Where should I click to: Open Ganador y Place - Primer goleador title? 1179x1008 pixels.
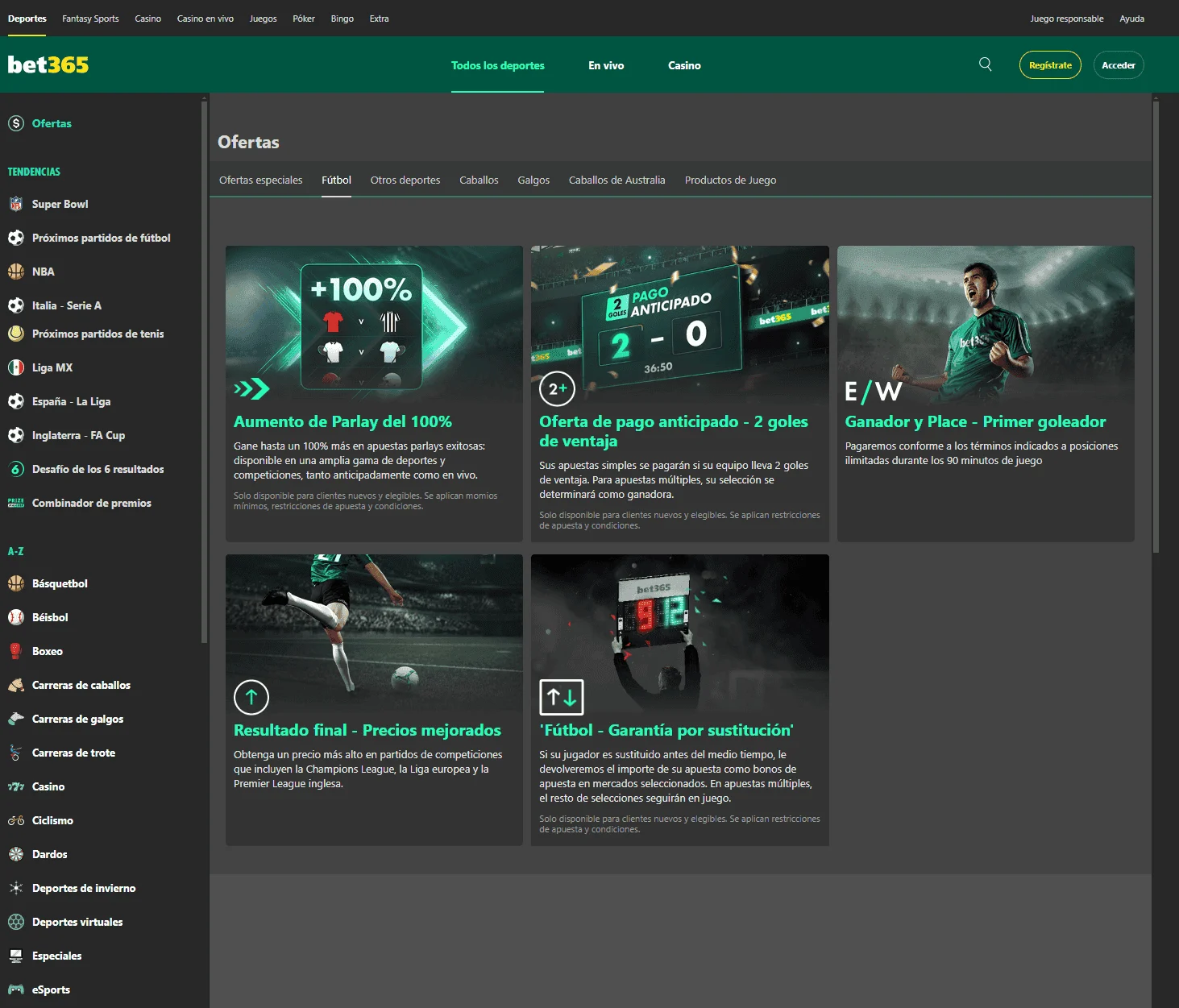(975, 421)
